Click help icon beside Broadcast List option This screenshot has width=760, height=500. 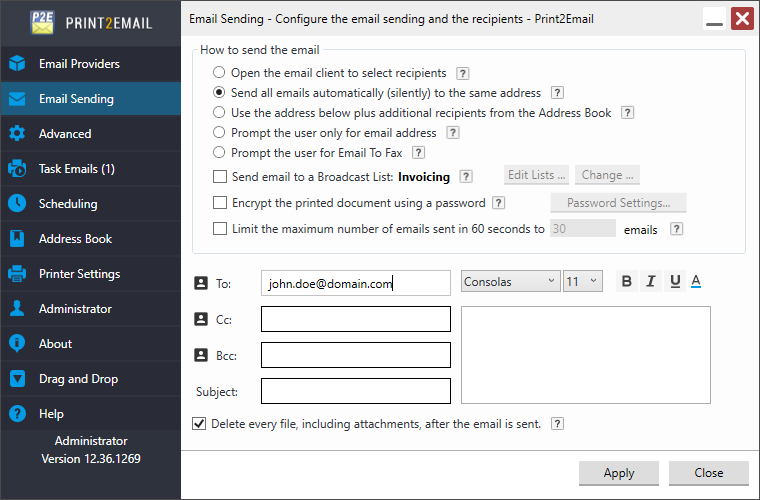coord(465,176)
